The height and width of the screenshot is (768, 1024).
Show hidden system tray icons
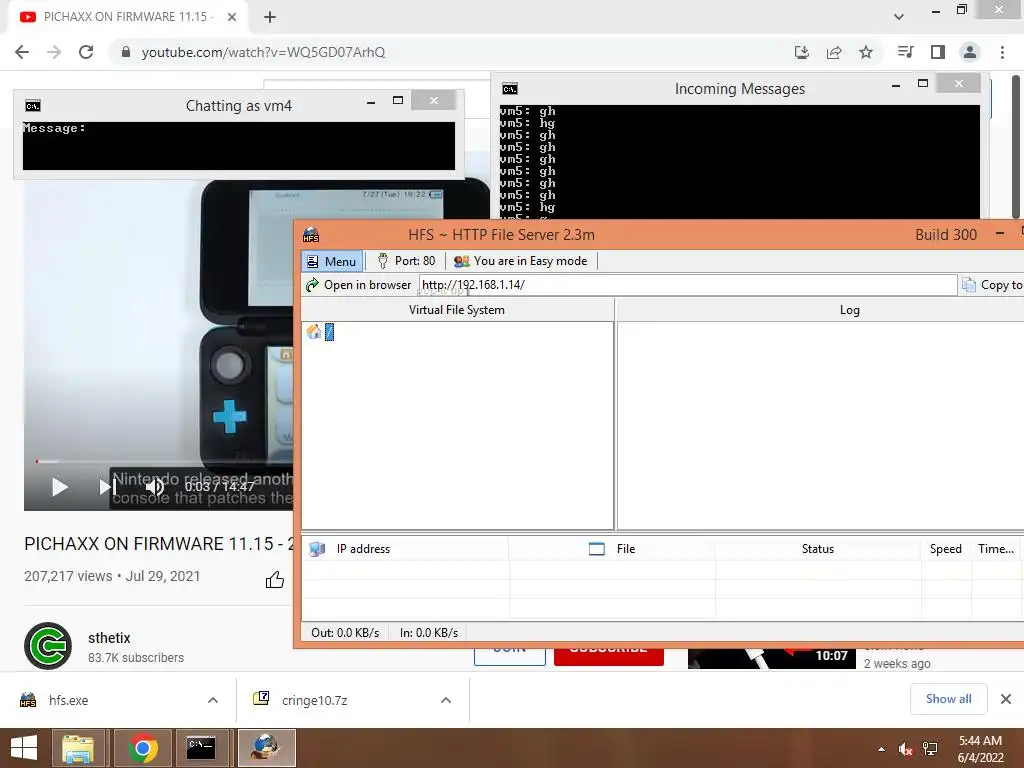coord(882,749)
